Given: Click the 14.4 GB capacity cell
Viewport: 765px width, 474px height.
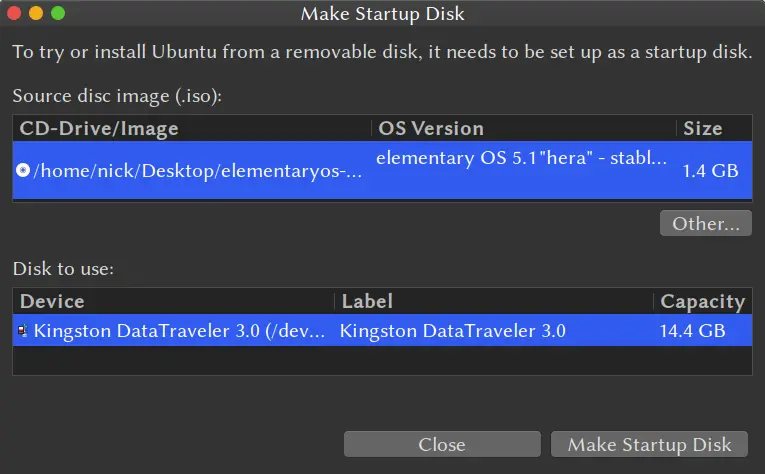Looking at the screenshot, I should click(691, 331).
